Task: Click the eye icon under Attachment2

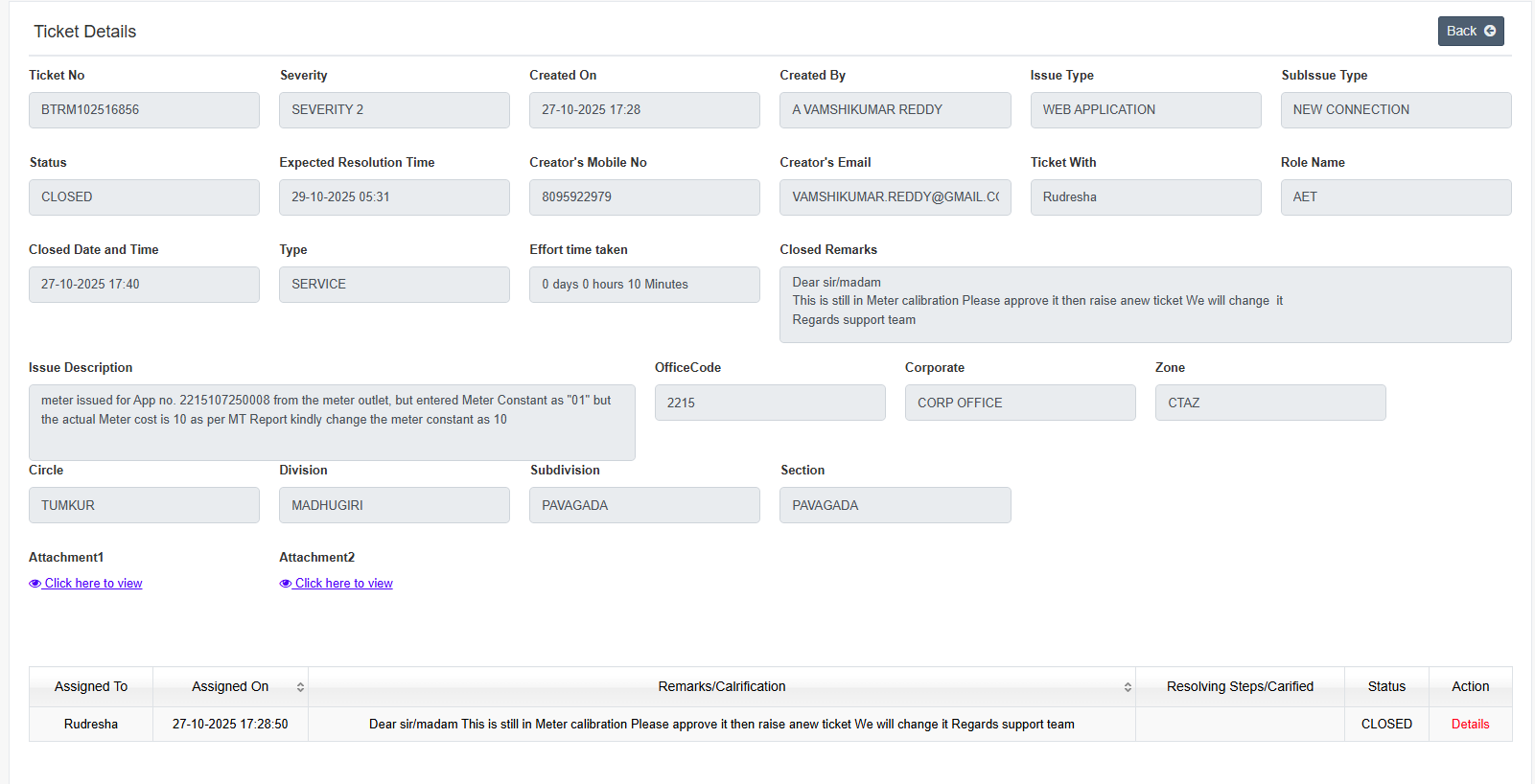Action: (x=286, y=584)
